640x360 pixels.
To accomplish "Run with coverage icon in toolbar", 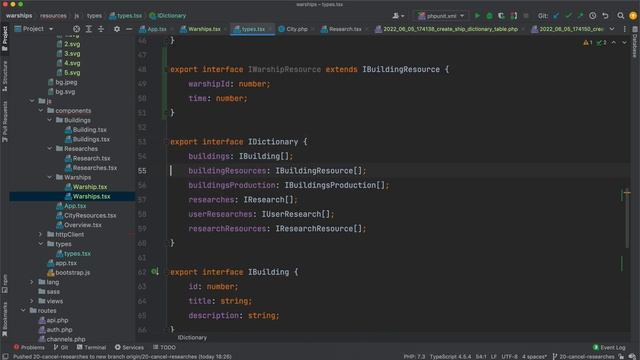I will (x=501, y=16).
